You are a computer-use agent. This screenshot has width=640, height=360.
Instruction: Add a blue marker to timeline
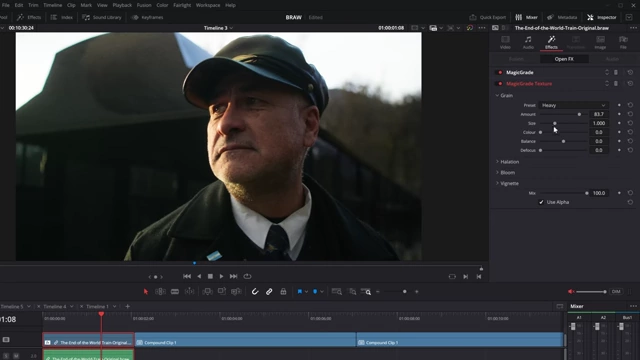(315, 292)
